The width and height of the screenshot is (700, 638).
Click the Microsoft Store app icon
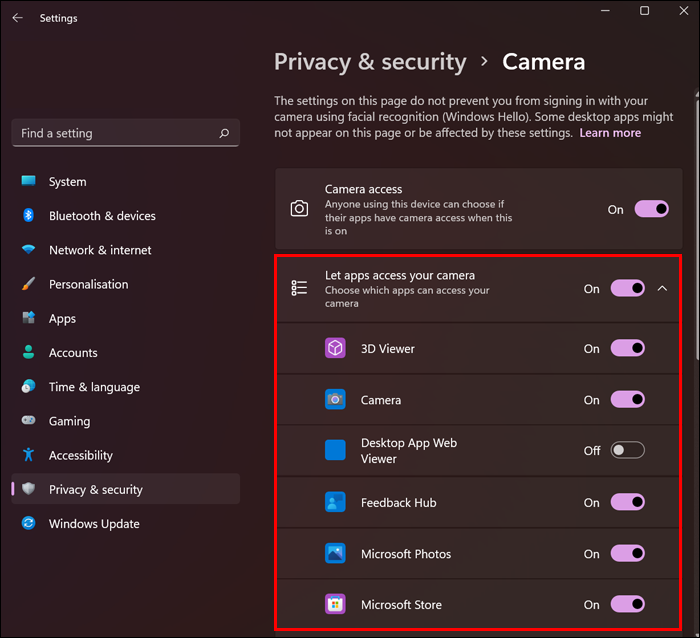[335, 604]
